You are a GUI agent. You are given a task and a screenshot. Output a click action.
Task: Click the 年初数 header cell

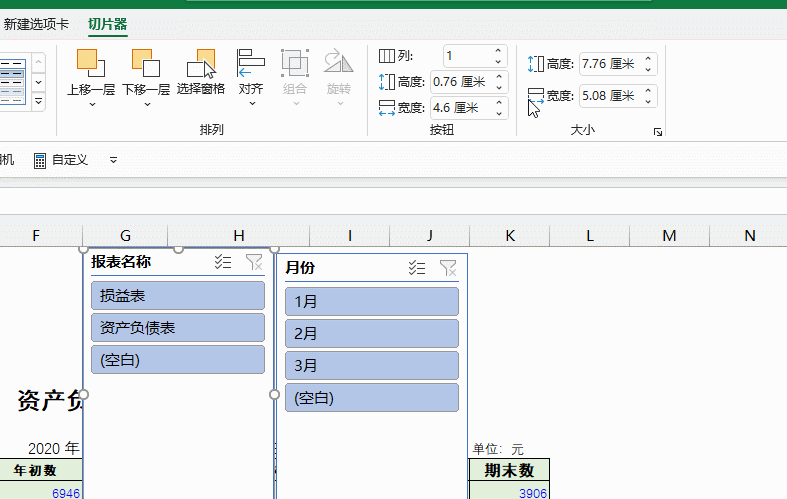(x=40, y=470)
